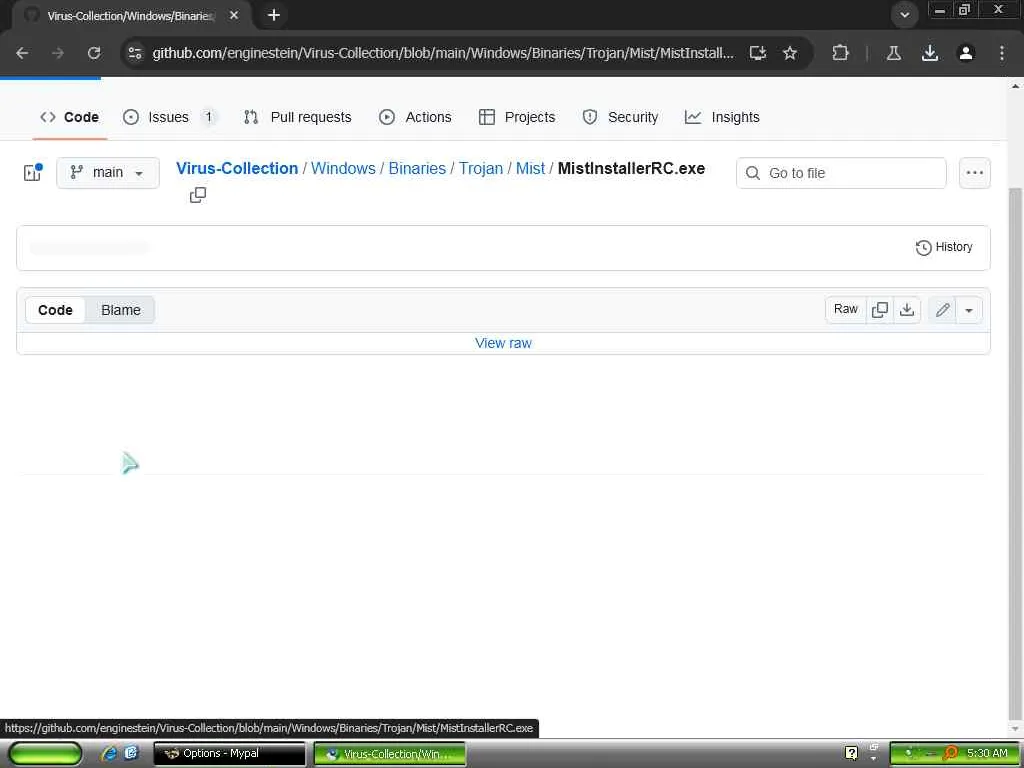Go to Virus-Collection repository root
Image resolution: width=1024 pixels, height=768 pixels.
pos(237,168)
